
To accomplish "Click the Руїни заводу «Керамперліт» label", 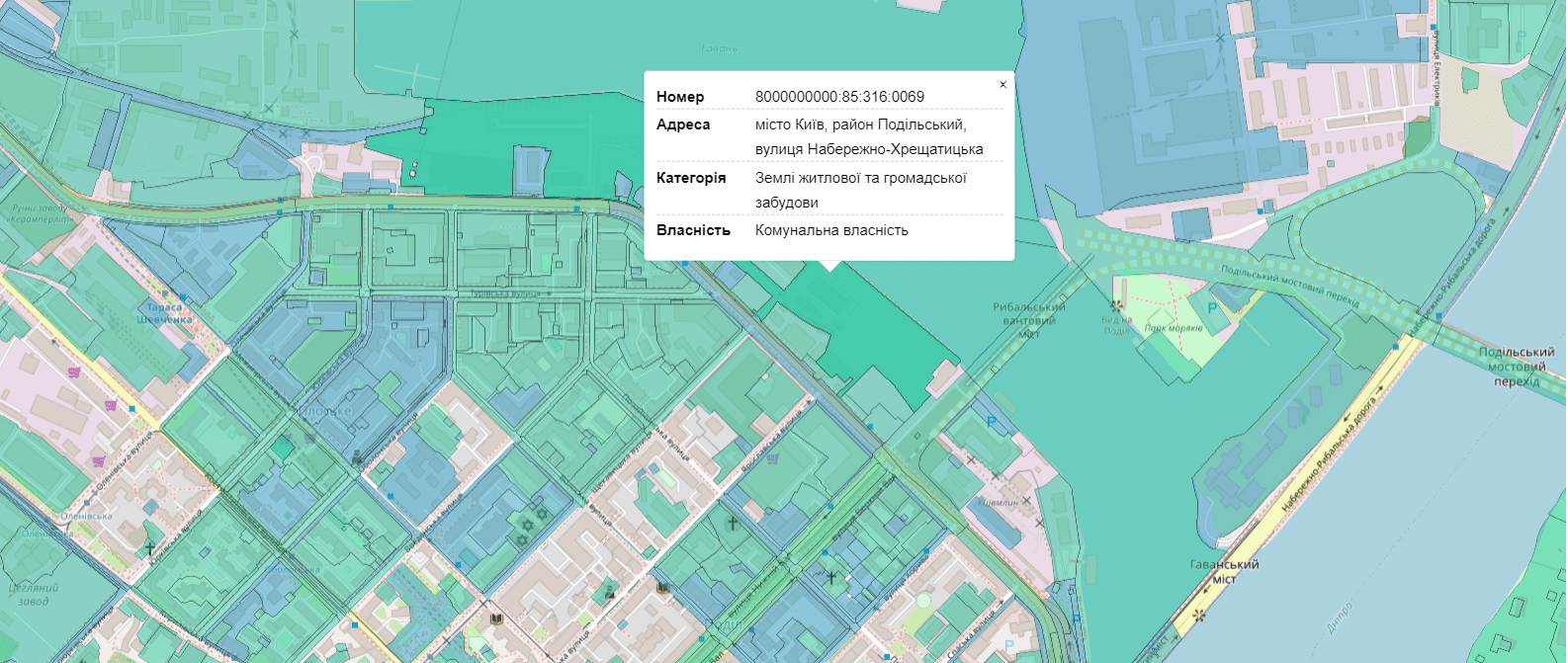I will 41,213.
